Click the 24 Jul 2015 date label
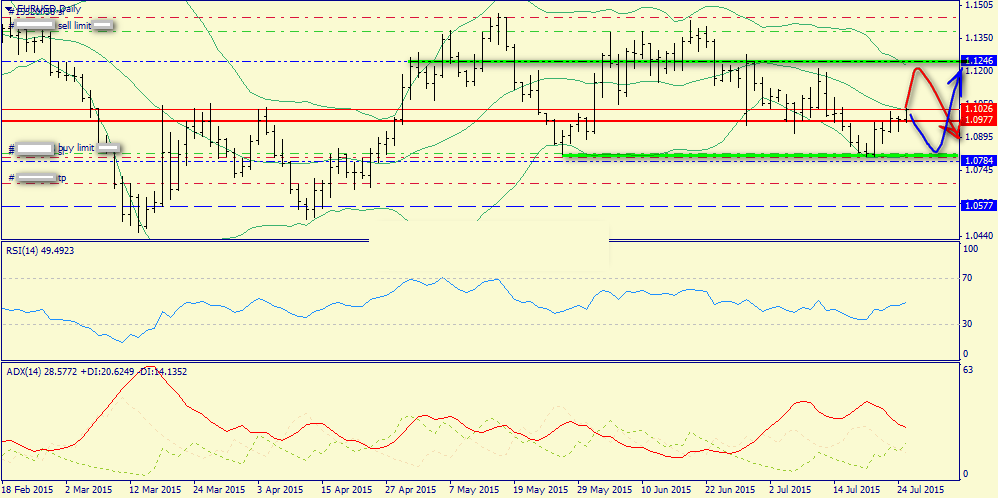Screen dimensions: 998x501 tap(922, 490)
